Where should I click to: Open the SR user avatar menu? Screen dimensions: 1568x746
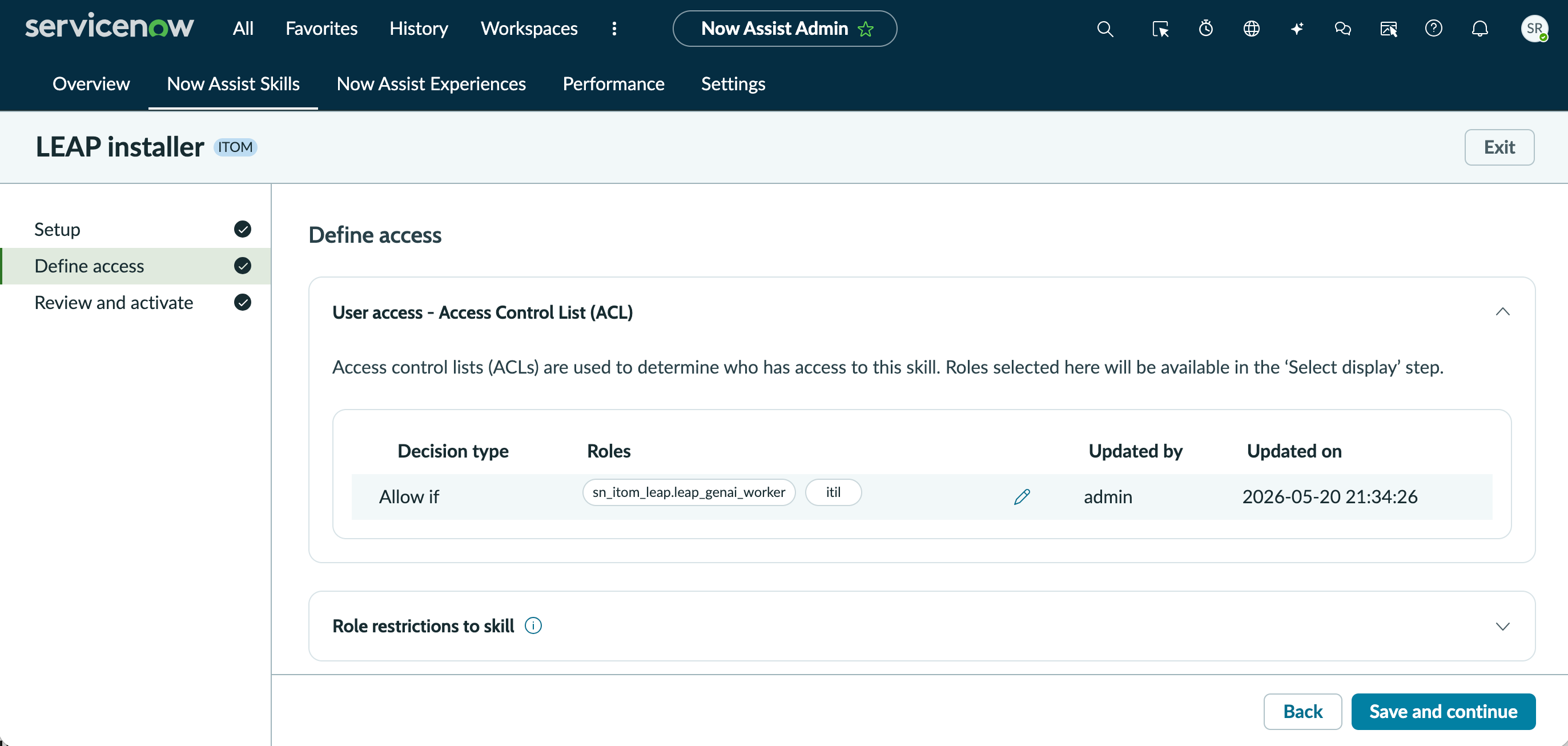pyautogui.click(x=1534, y=29)
